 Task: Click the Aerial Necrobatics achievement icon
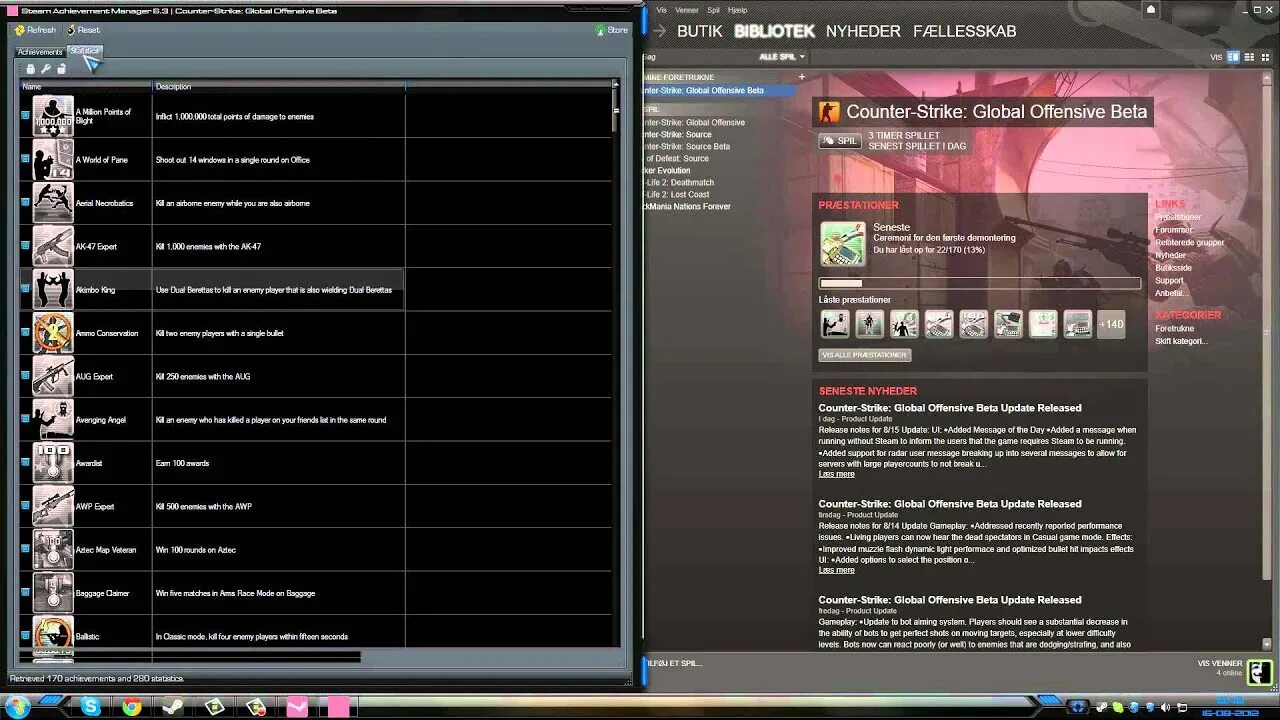pos(53,203)
